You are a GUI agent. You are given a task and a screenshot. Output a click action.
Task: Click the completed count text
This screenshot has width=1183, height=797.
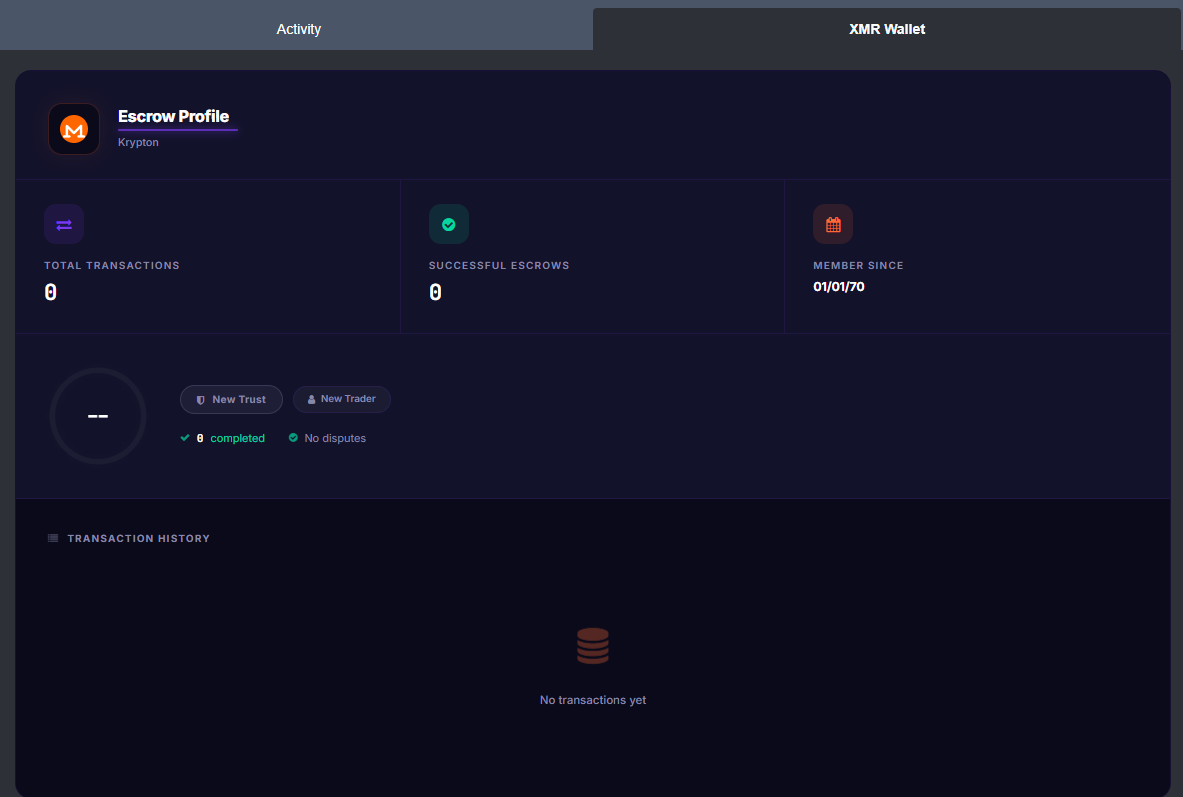[x=231, y=438]
